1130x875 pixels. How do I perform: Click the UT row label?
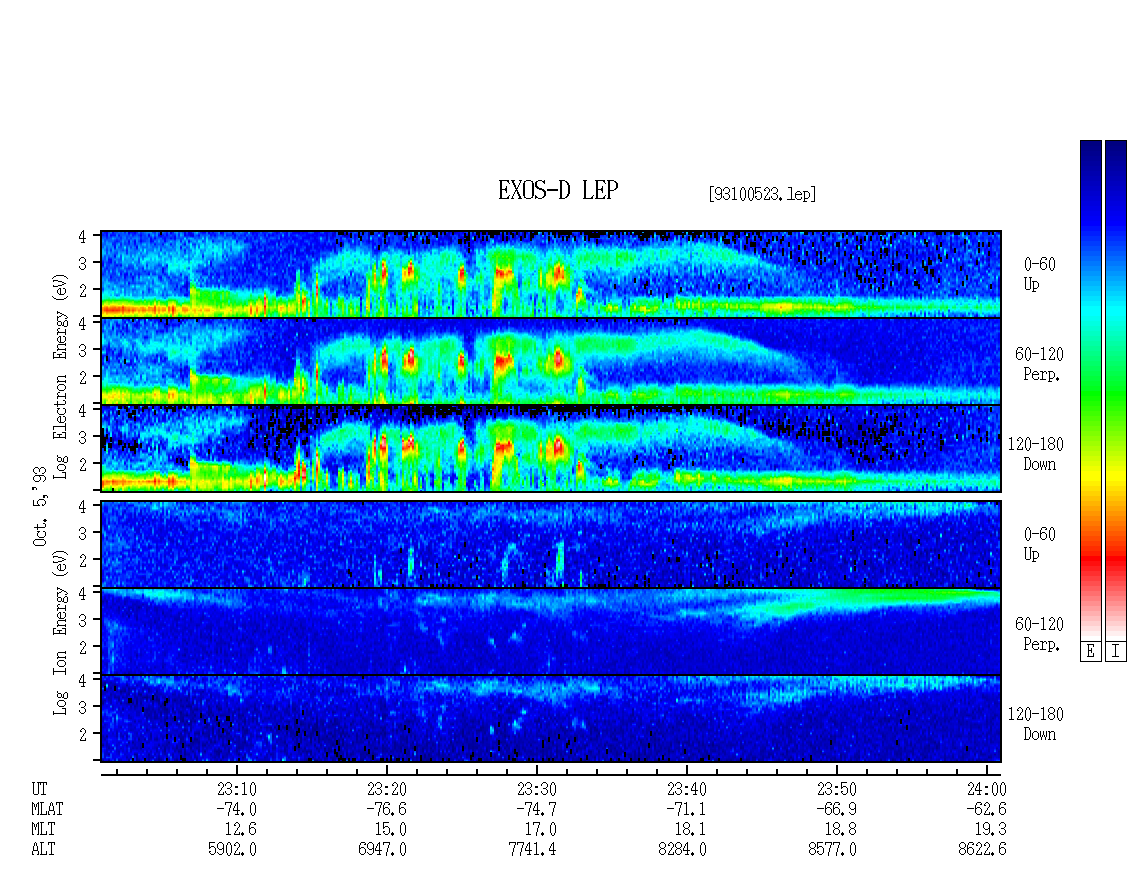click(x=39, y=789)
